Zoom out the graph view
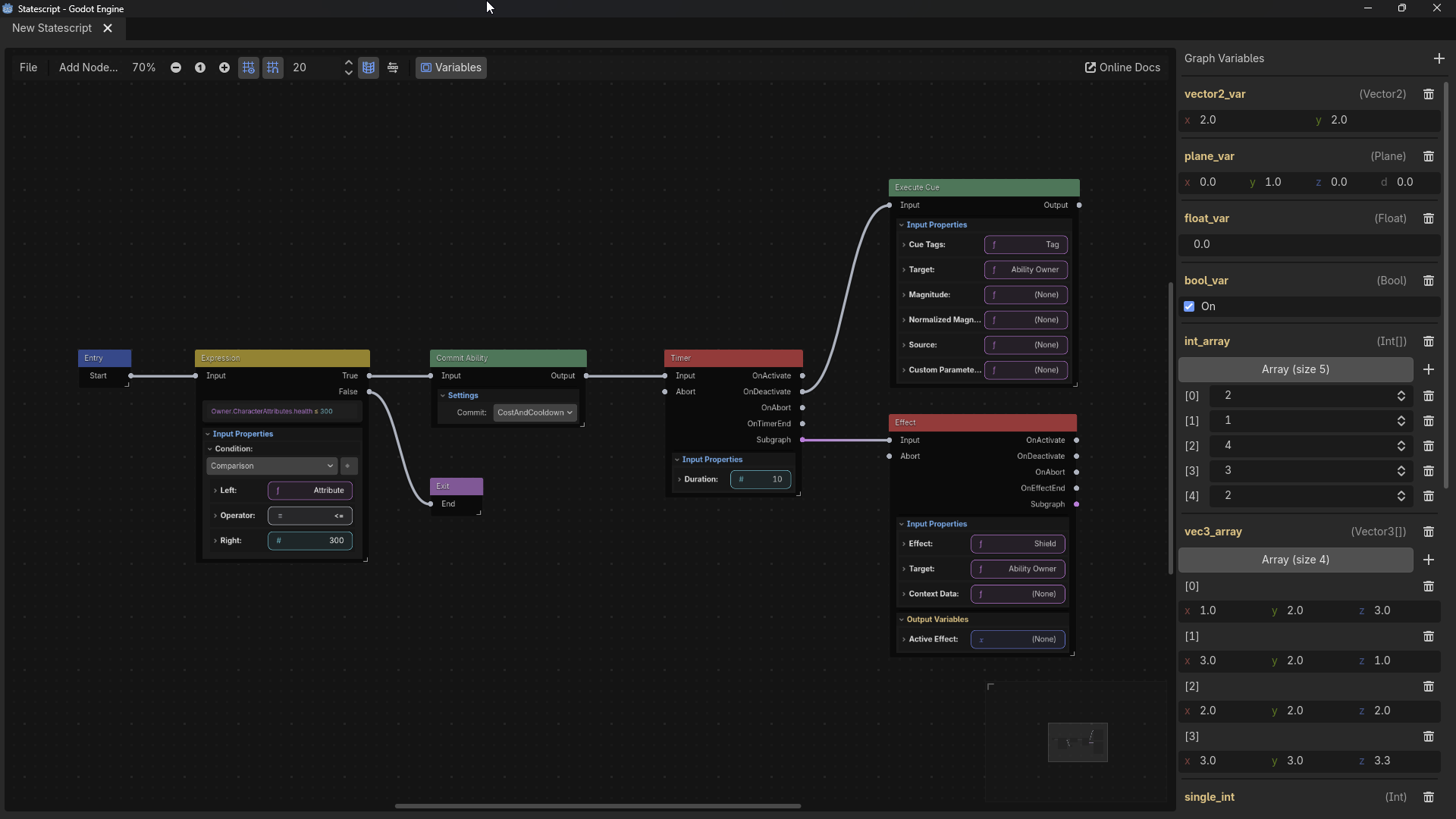 click(x=176, y=67)
